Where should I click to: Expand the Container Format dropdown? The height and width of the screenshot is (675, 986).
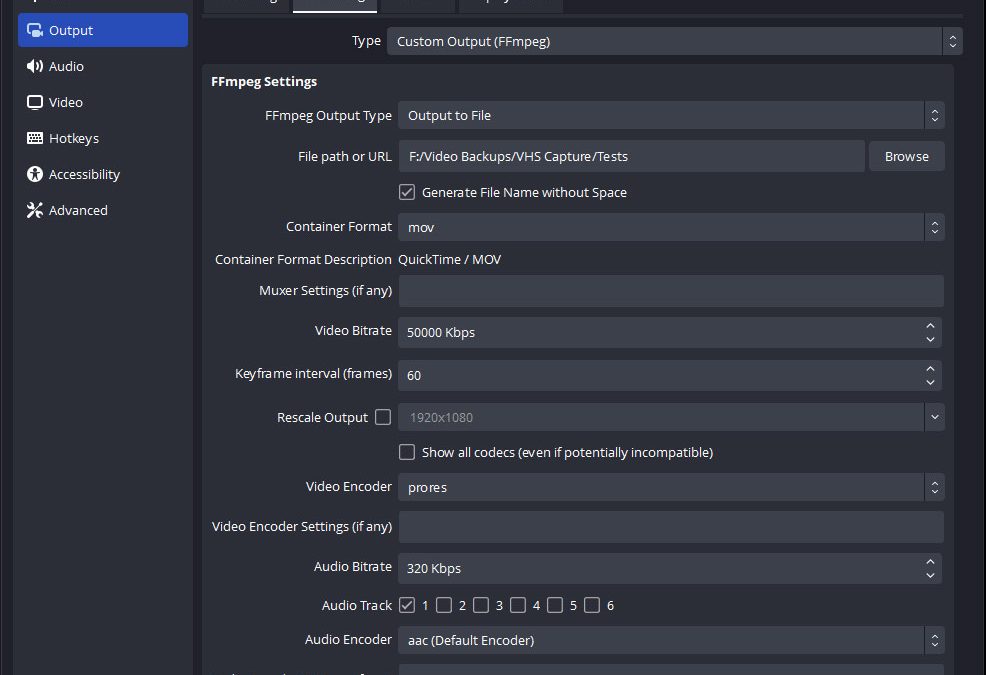670,227
